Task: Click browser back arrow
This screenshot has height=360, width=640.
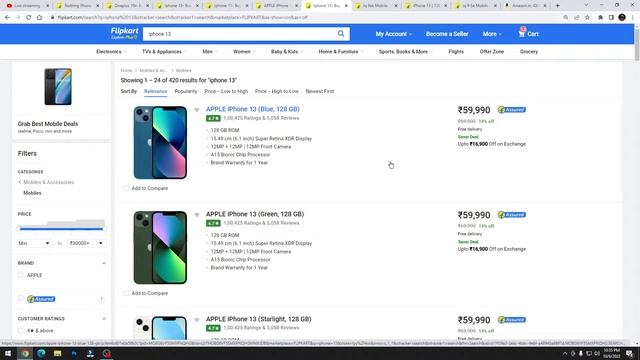Action: [x=7, y=18]
